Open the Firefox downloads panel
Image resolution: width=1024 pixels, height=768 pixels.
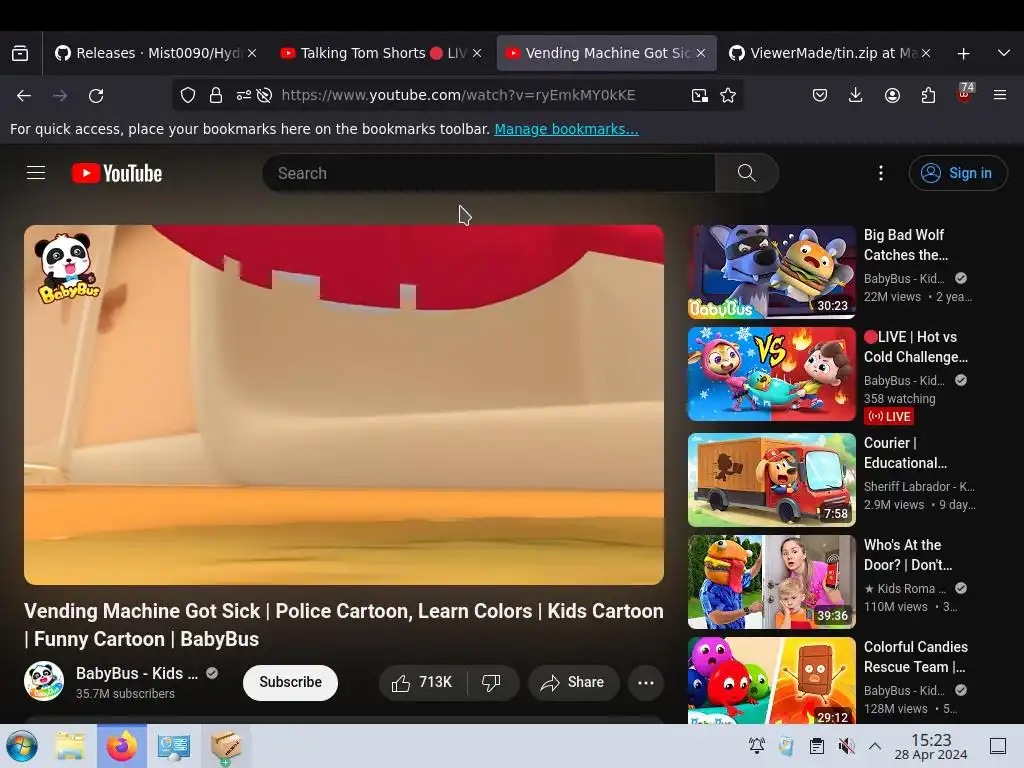click(856, 95)
